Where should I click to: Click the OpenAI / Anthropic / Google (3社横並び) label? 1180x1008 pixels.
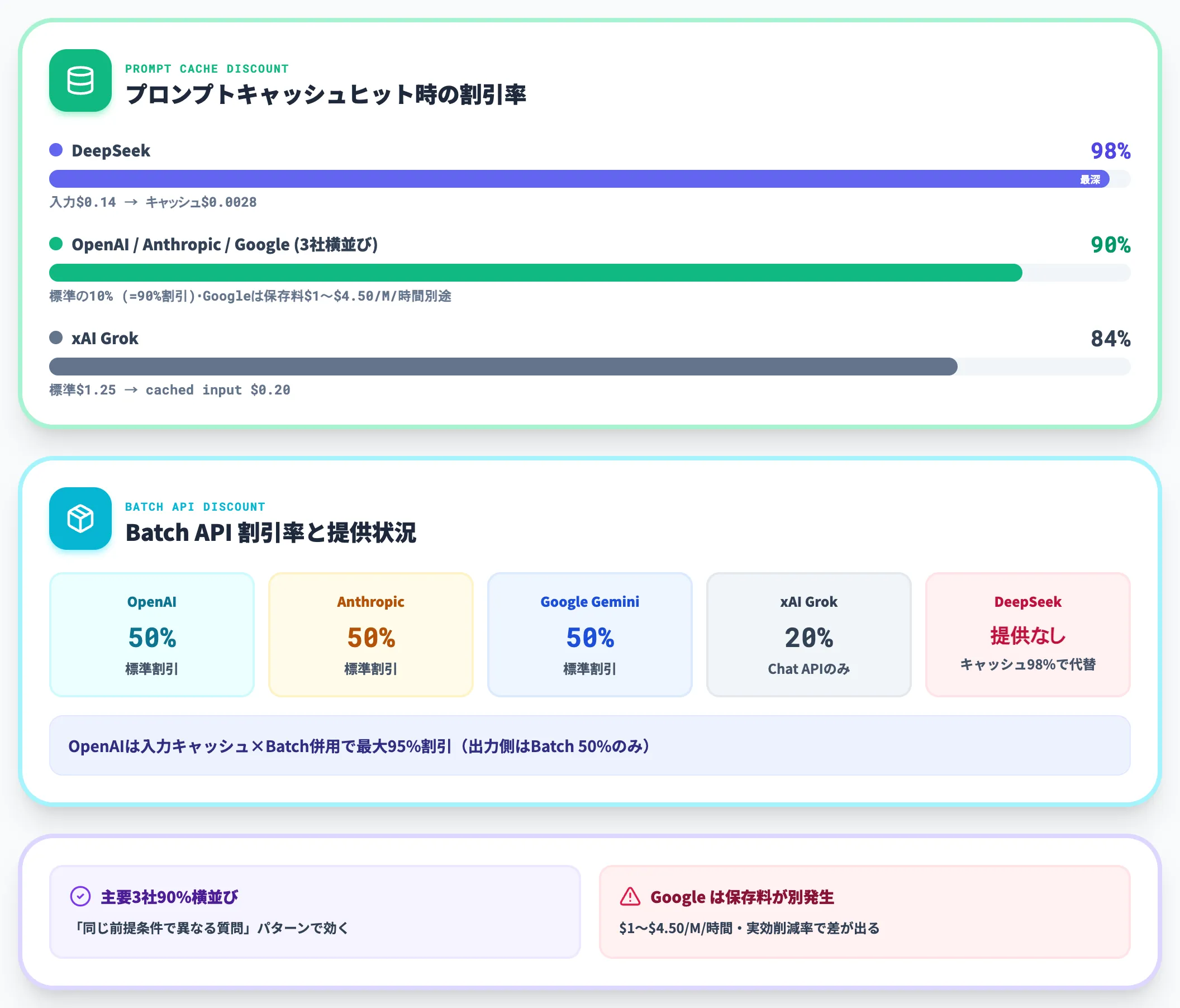click(225, 244)
